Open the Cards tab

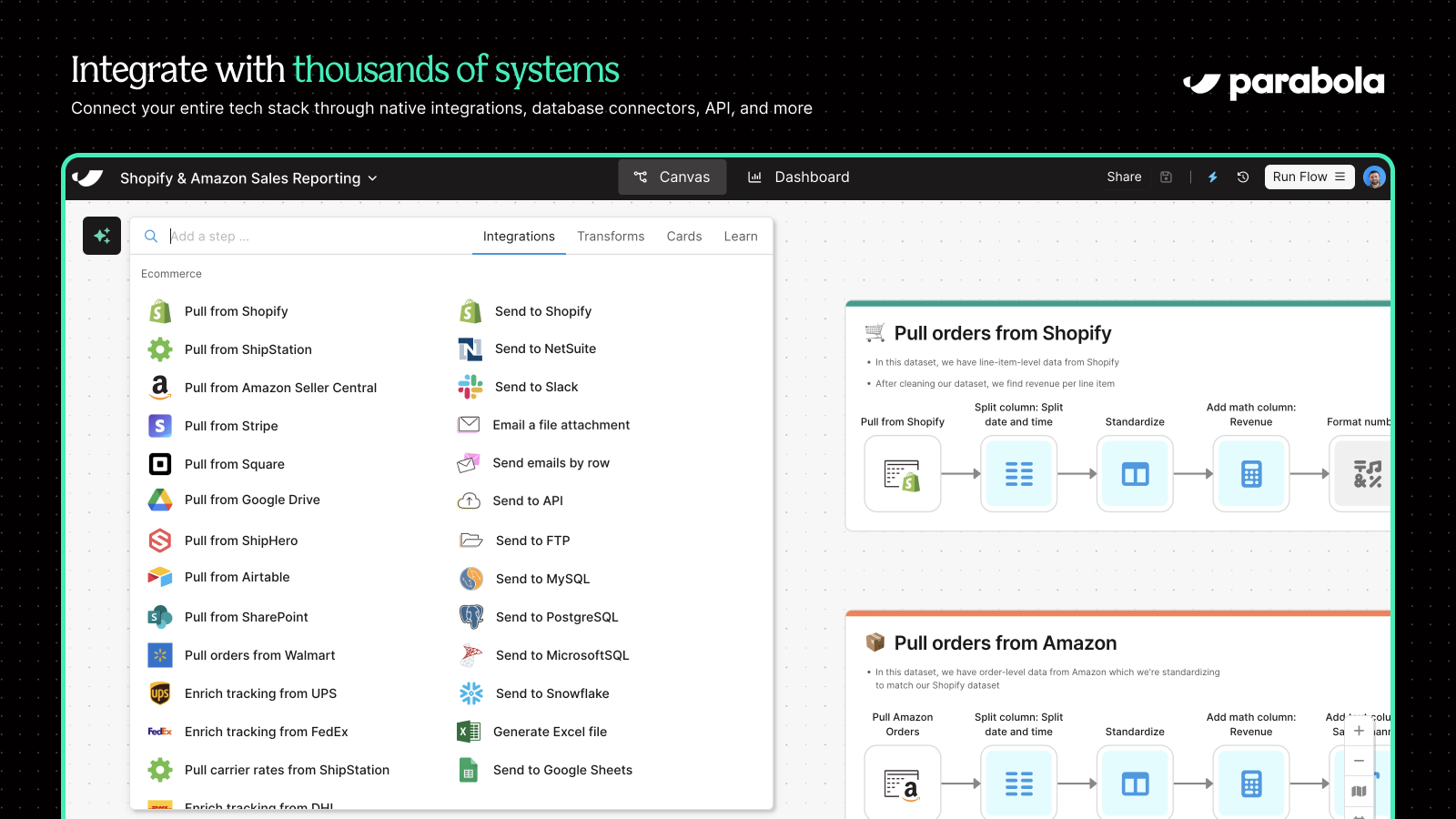[684, 236]
